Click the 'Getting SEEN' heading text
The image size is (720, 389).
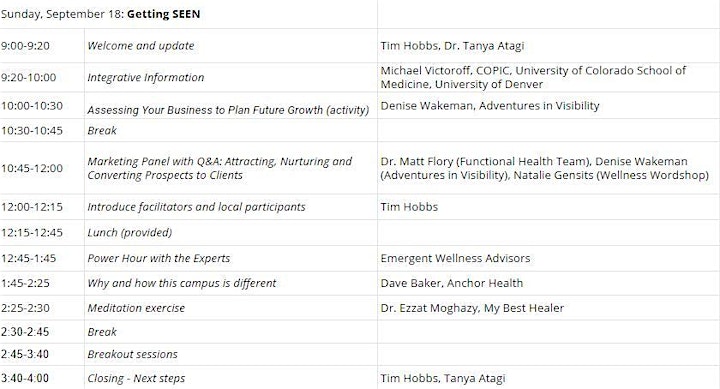(x=163, y=14)
